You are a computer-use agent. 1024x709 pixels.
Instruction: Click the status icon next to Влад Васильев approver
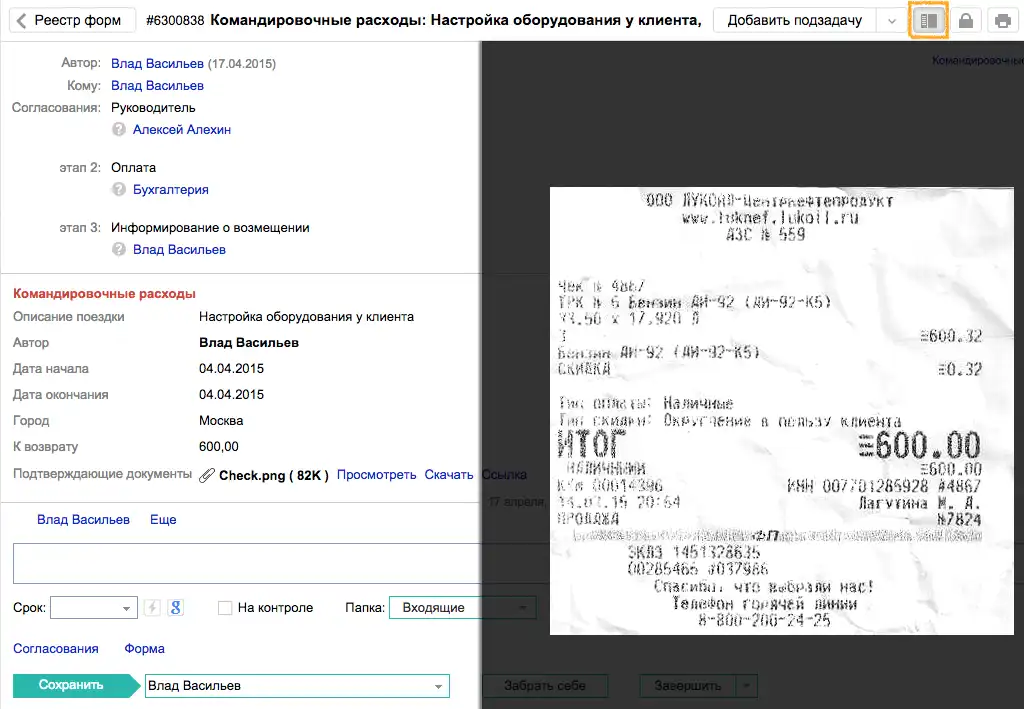(x=119, y=249)
